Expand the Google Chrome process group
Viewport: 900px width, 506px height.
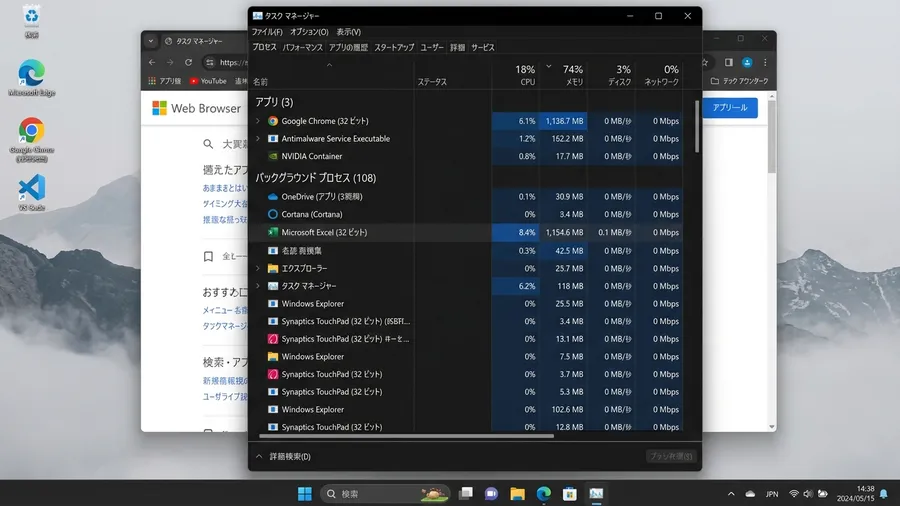258,121
